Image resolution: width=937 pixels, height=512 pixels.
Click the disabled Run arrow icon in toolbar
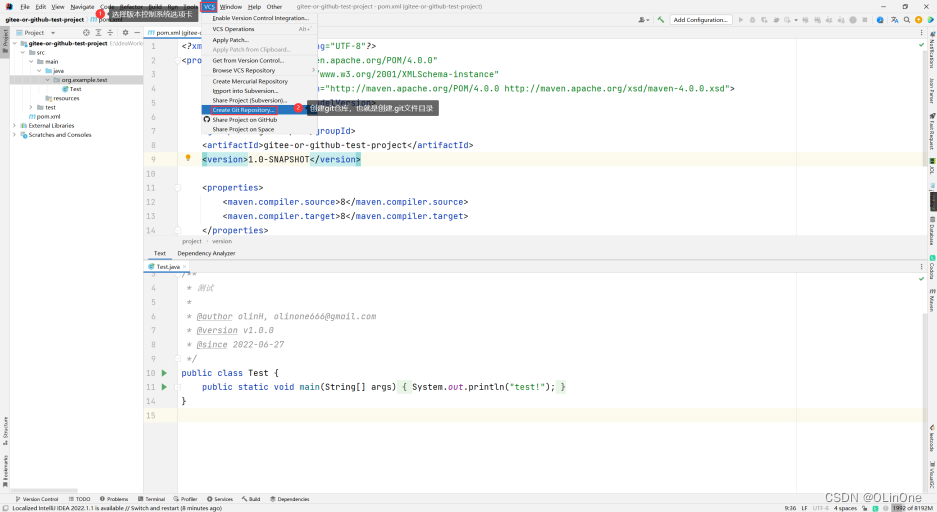click(x=741, y=20)
